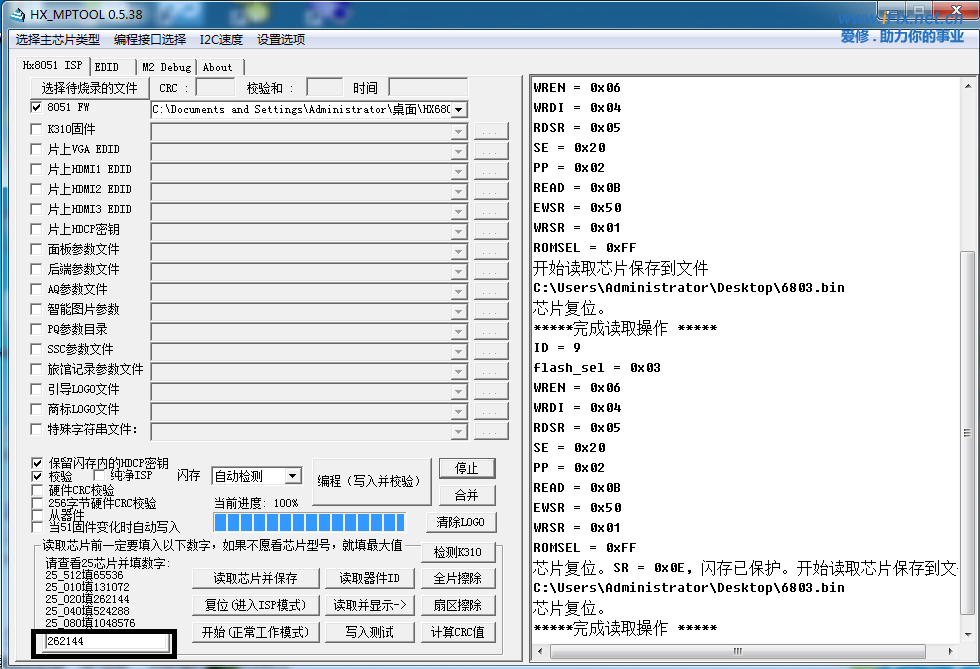The width and height of the screenshot is (980, 669).
Task: Click the 全片擦除 button
Action: tap(457, 578)
